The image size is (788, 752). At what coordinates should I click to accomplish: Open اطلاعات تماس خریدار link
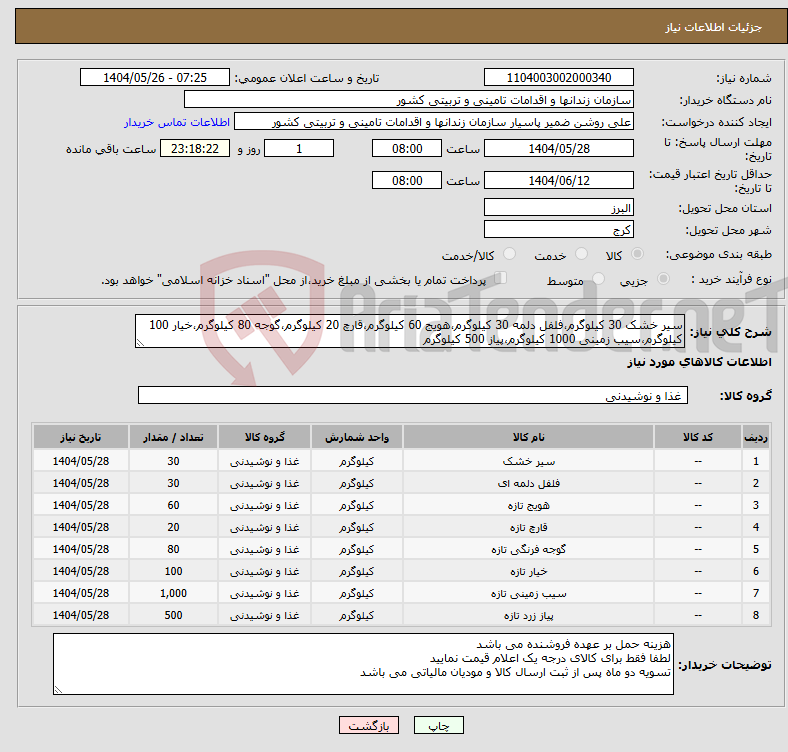click(x=177, y=122)
